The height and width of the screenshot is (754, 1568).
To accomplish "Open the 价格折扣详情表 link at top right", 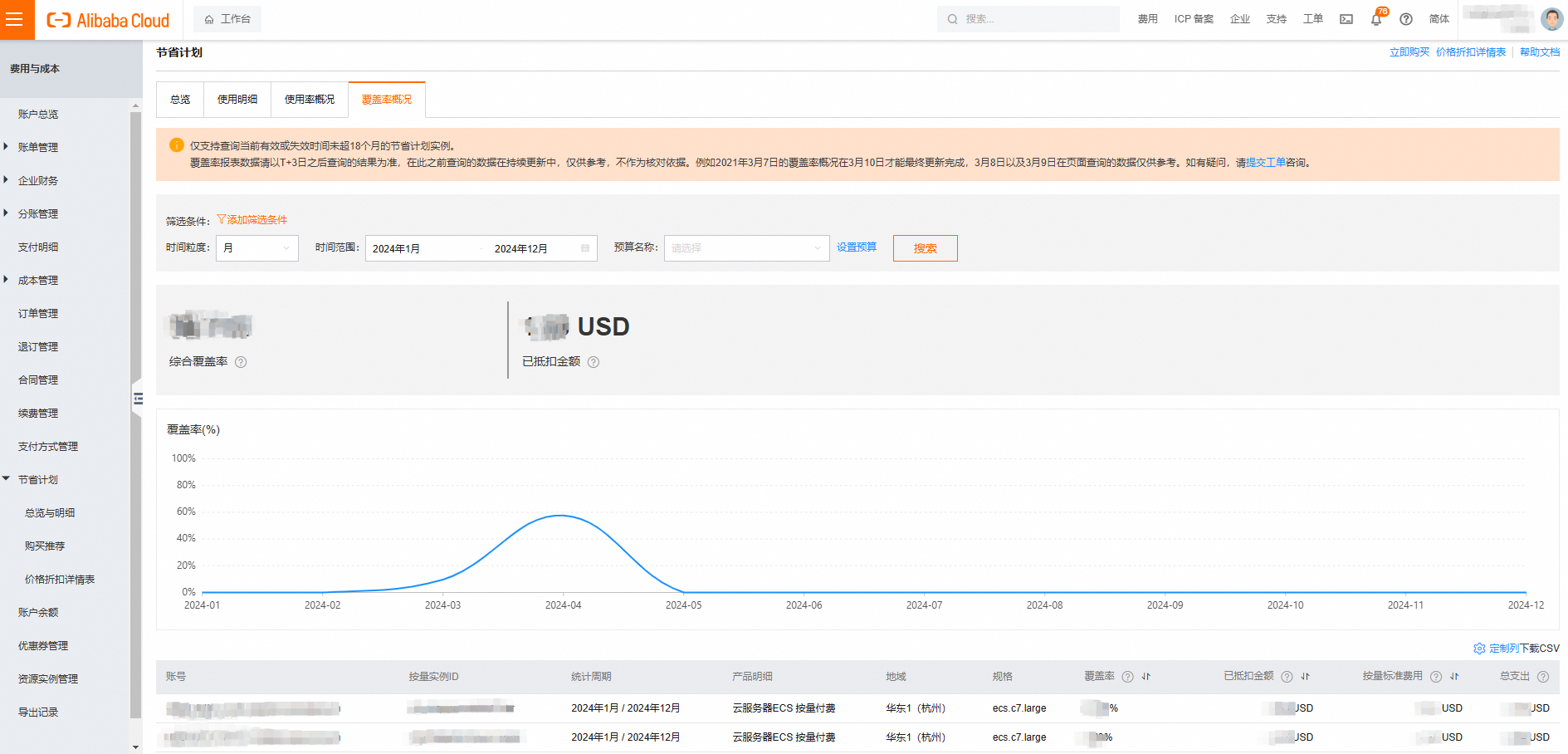I will [x=1471, y=52].
